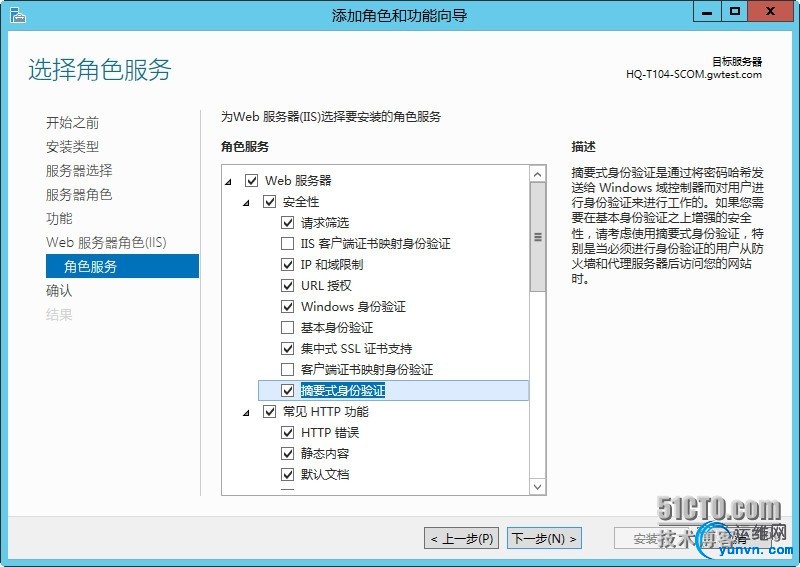This screenshot has height=567, width=800.
Task: Select the 摘要式身份验证 row label
Action: (343, 390)
